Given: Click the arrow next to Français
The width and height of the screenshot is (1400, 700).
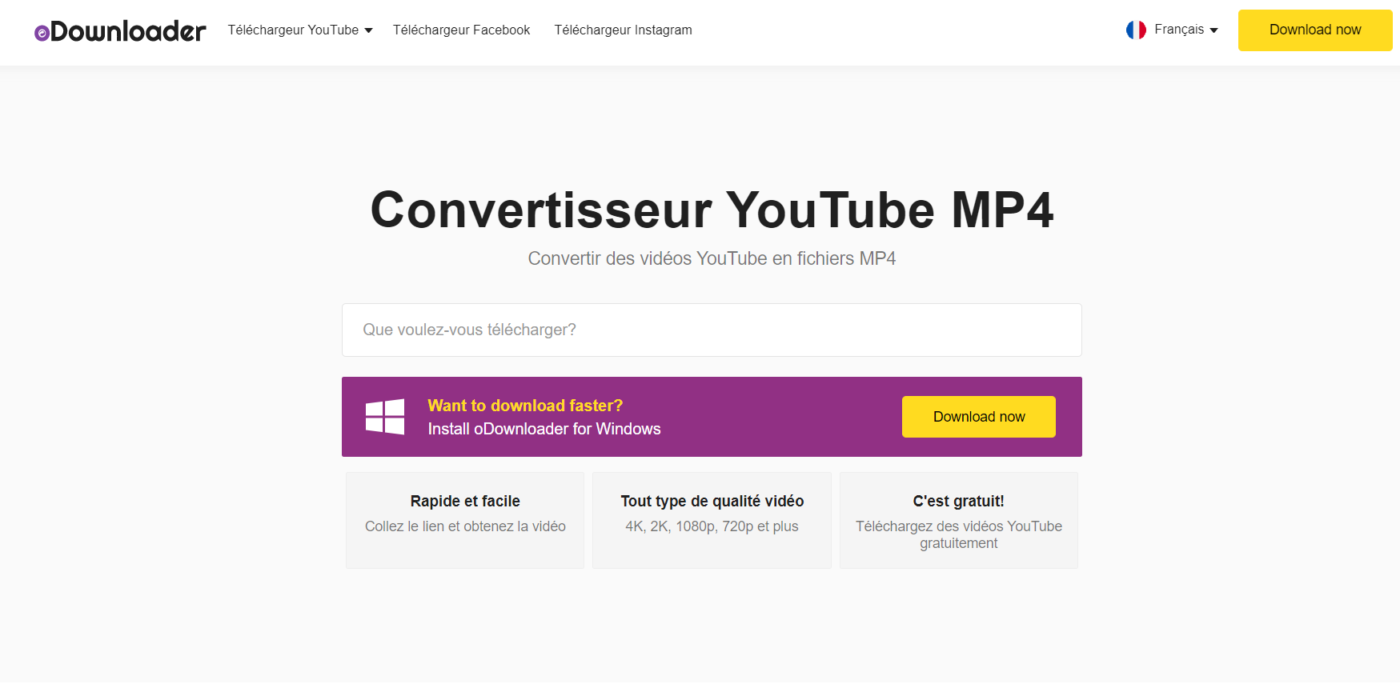Looking at the screenshot, I should tap(1214, 31).
